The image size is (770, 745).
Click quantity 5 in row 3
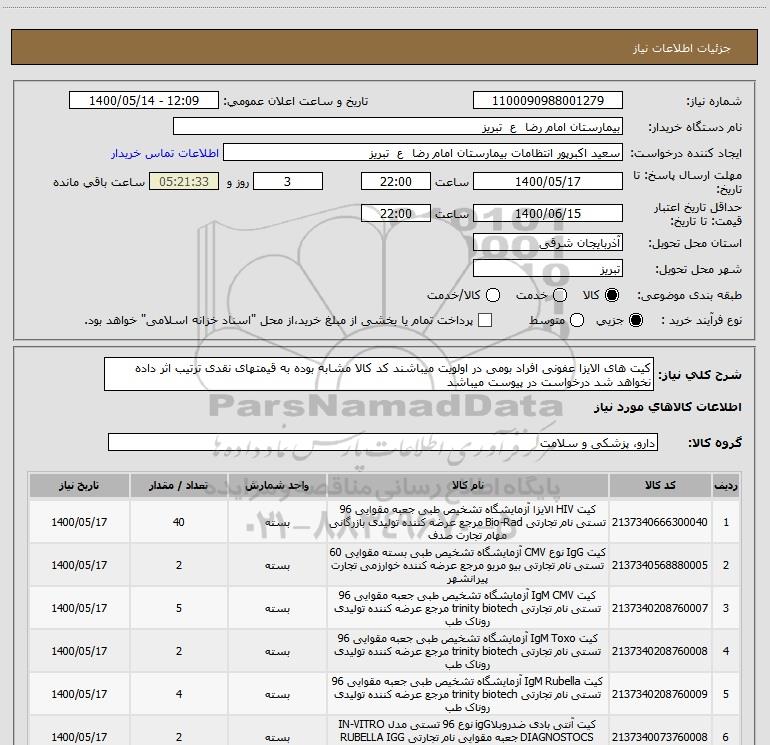178,608
